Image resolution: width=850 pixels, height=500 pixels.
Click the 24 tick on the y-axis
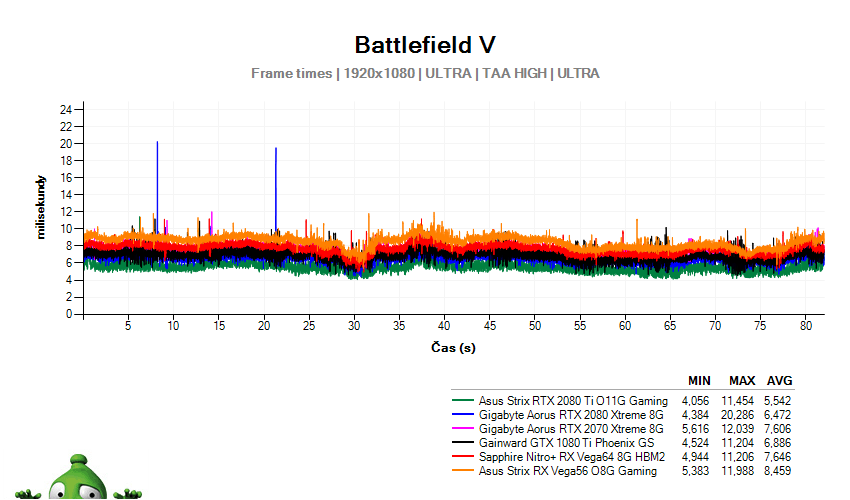point(66,110)
